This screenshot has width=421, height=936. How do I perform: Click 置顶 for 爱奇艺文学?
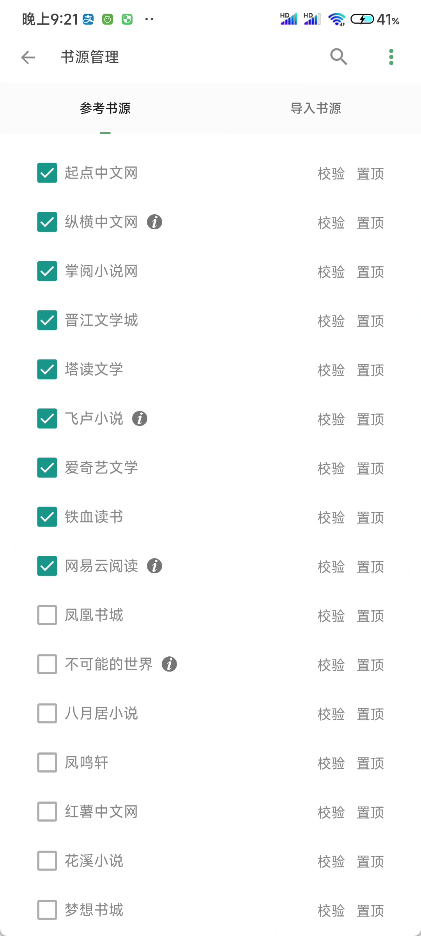(x=370, y=468)
